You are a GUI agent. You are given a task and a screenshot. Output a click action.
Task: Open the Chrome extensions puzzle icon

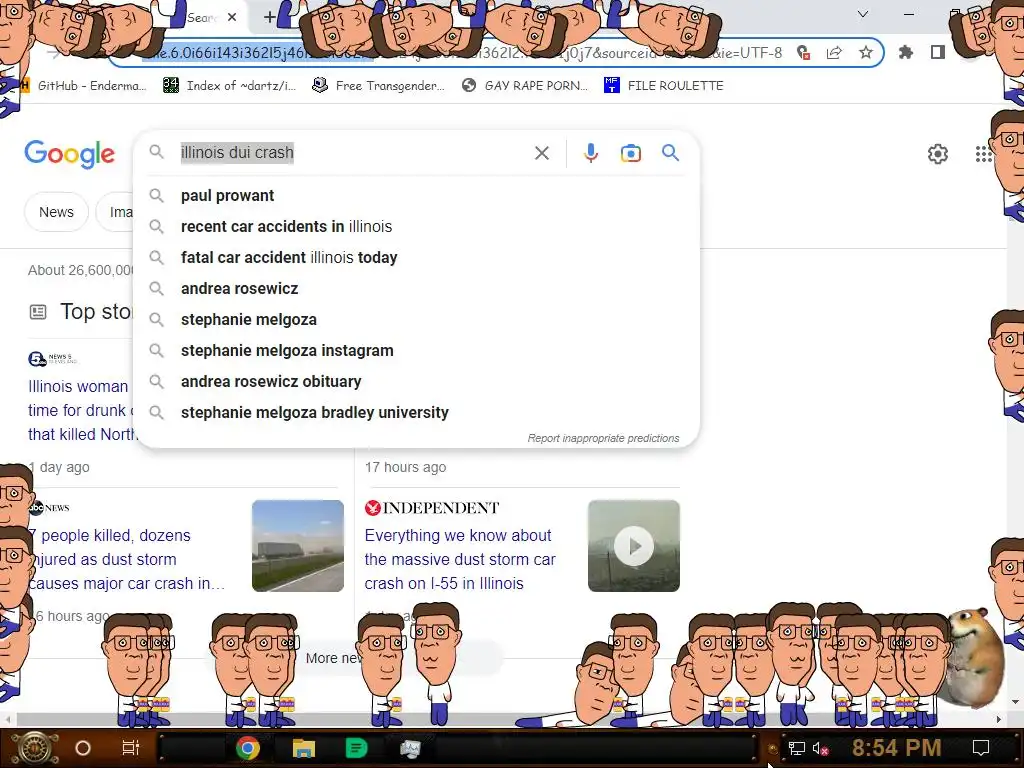pos(906,52)
